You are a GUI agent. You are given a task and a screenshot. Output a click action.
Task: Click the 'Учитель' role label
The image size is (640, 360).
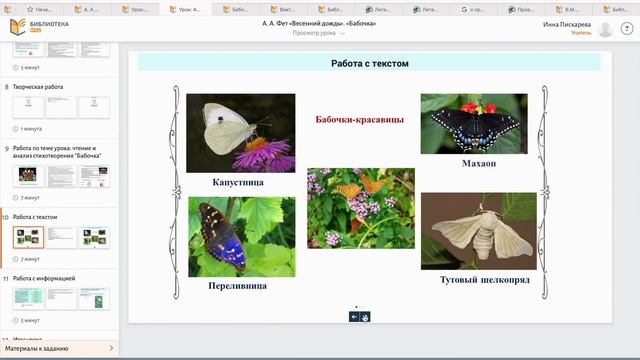click(581, 33)
